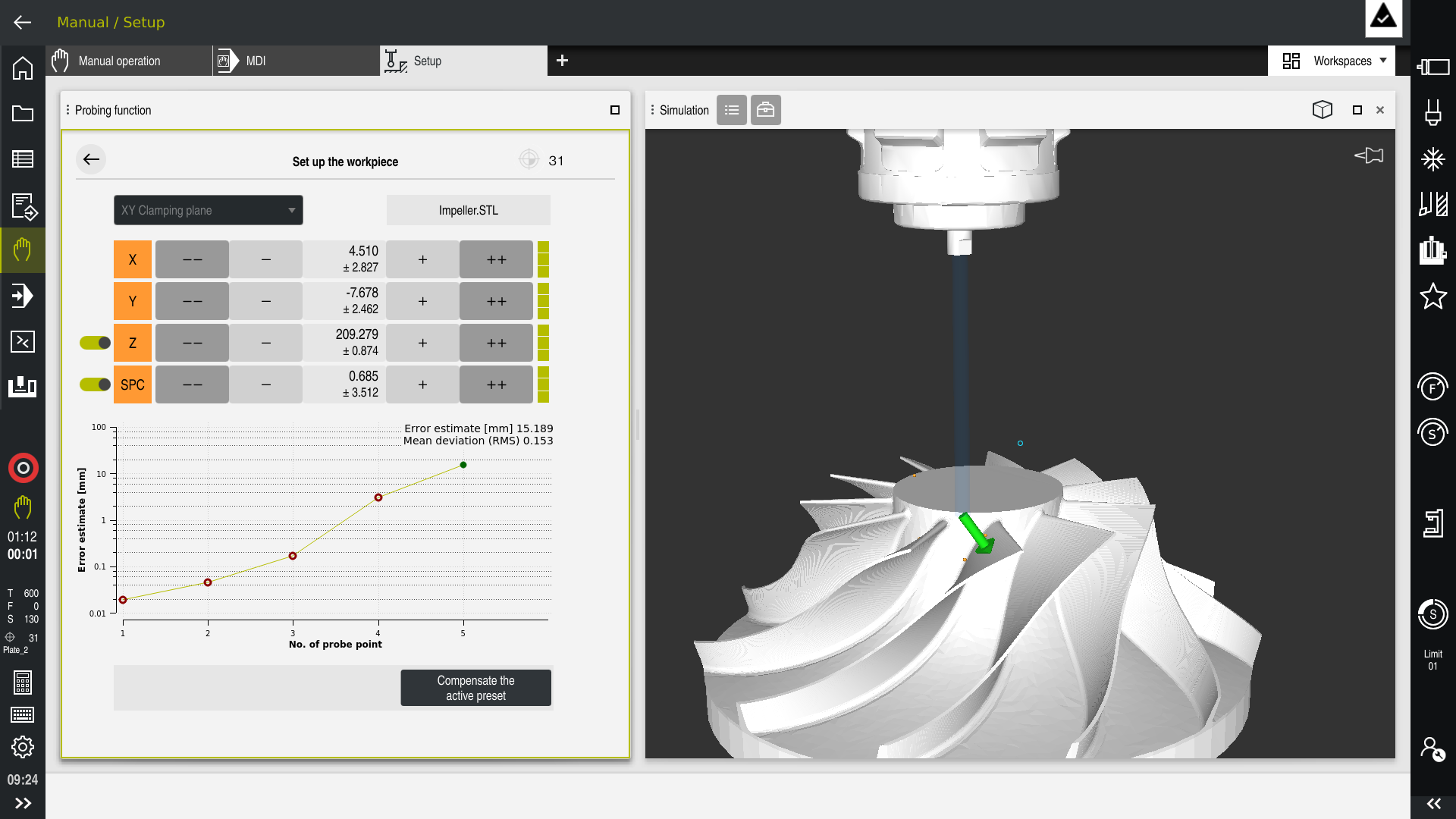This screenshot has width=1456, height=819.
Task: Click the Impeller.STL file button
Action: 468,210
